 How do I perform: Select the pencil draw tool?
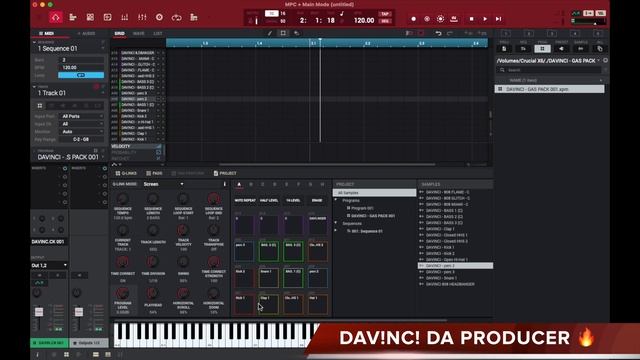(270, 33)
